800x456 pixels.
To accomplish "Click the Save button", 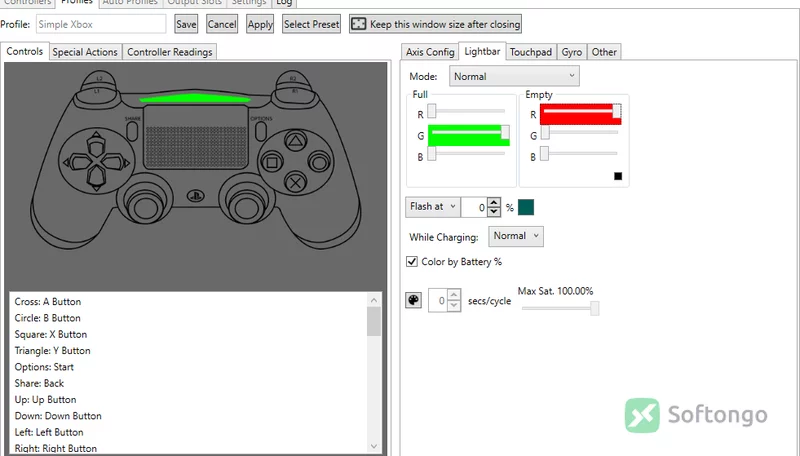I will click(186, 24).
